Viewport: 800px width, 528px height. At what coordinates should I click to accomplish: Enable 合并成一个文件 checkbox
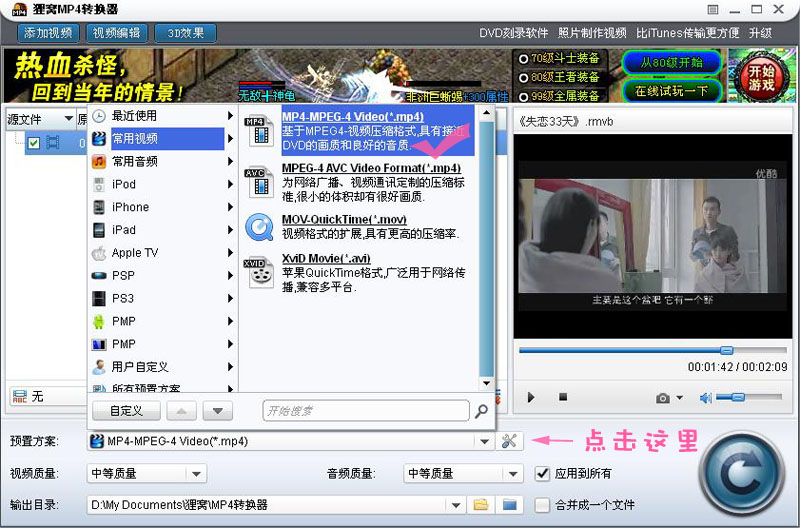point(542,506)
